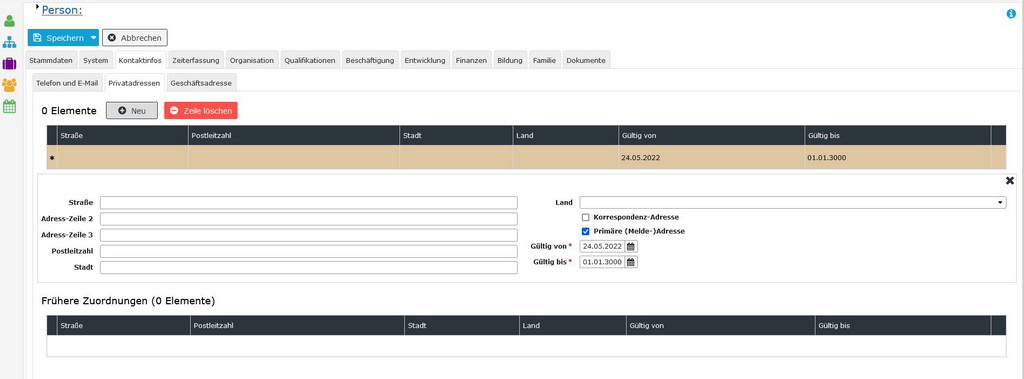The image size is (1024, 379).
Task: Click into Adress-Zeile 2 field
Action: 308,219
